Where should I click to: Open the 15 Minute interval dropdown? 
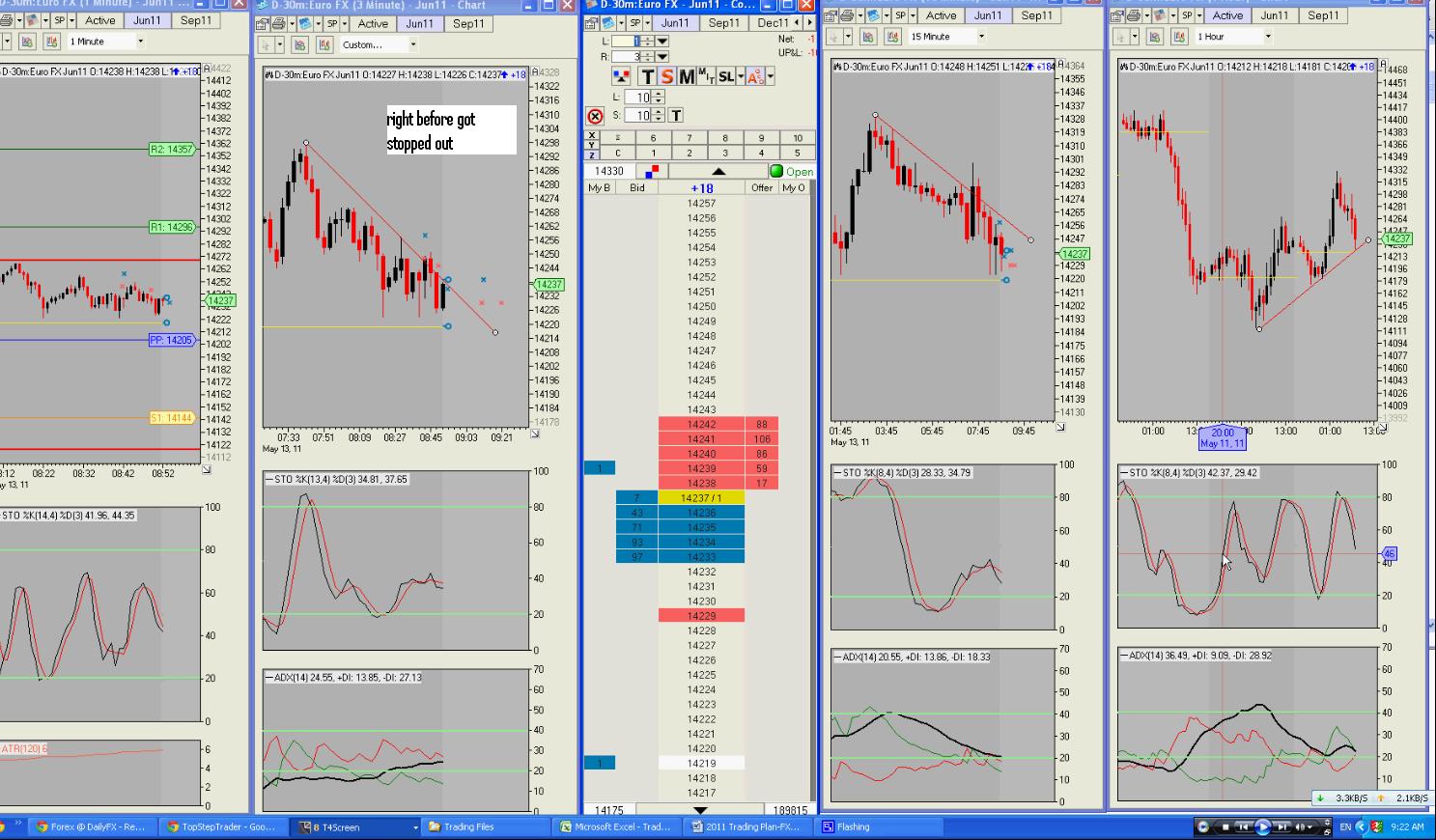click(x=982, y=37)
